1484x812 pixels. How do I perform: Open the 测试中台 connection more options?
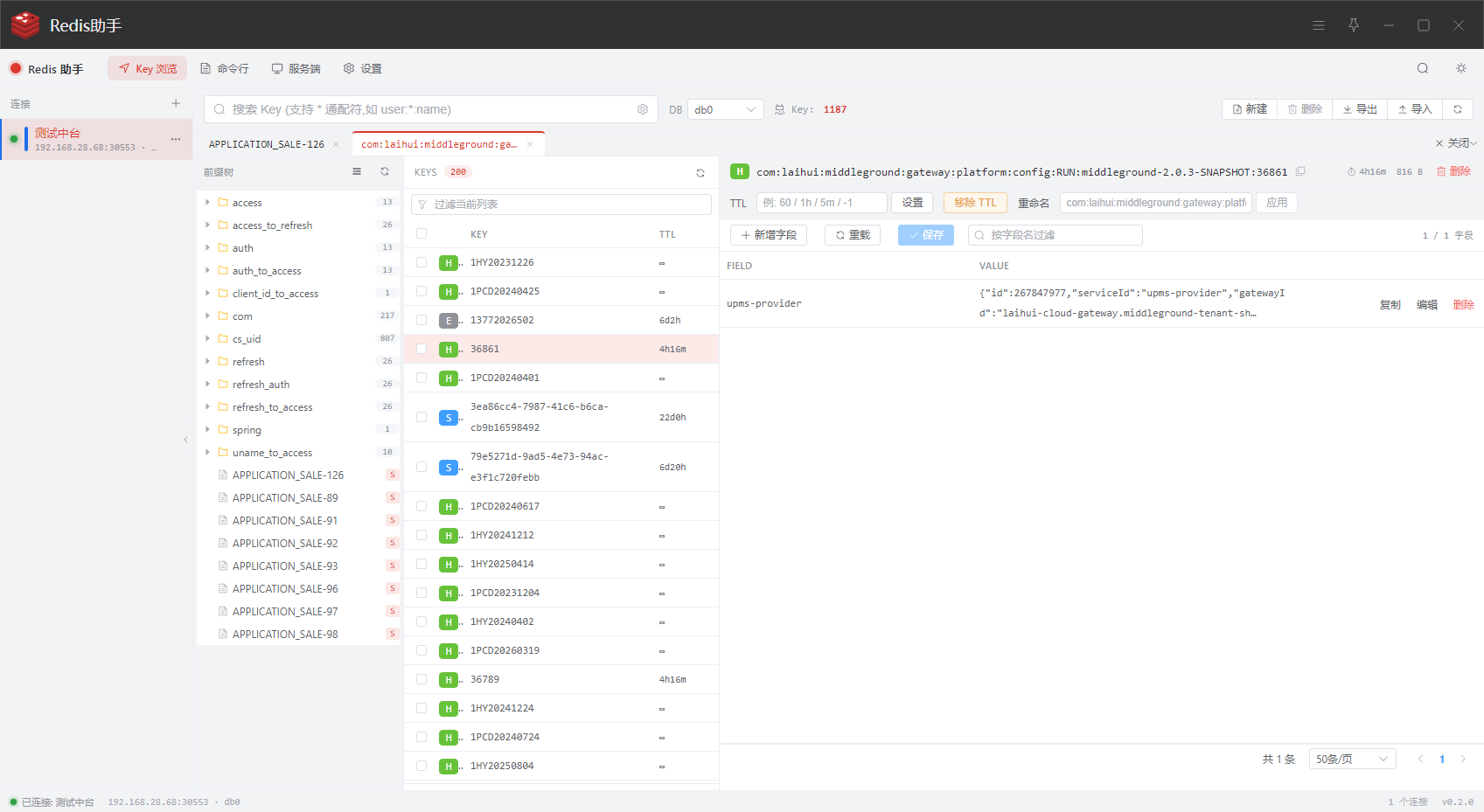tap(176, 139)
